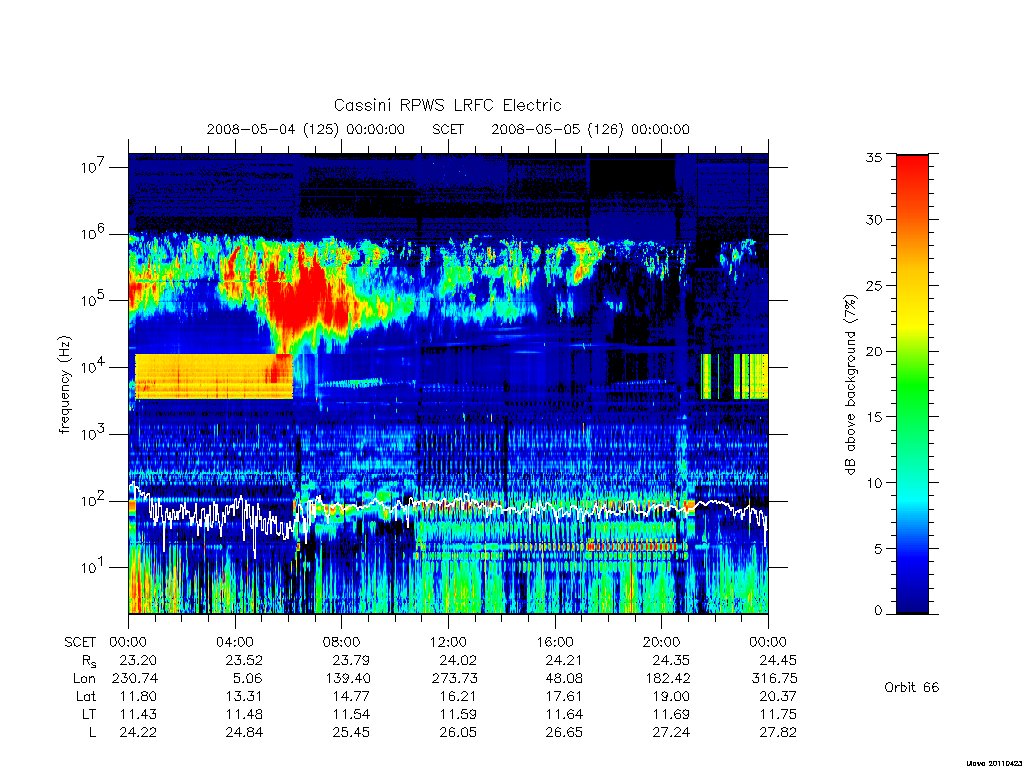Click the 'LT' row label
The height and width of the screenshot is (768, 1024).
click(x=88, y=714)
